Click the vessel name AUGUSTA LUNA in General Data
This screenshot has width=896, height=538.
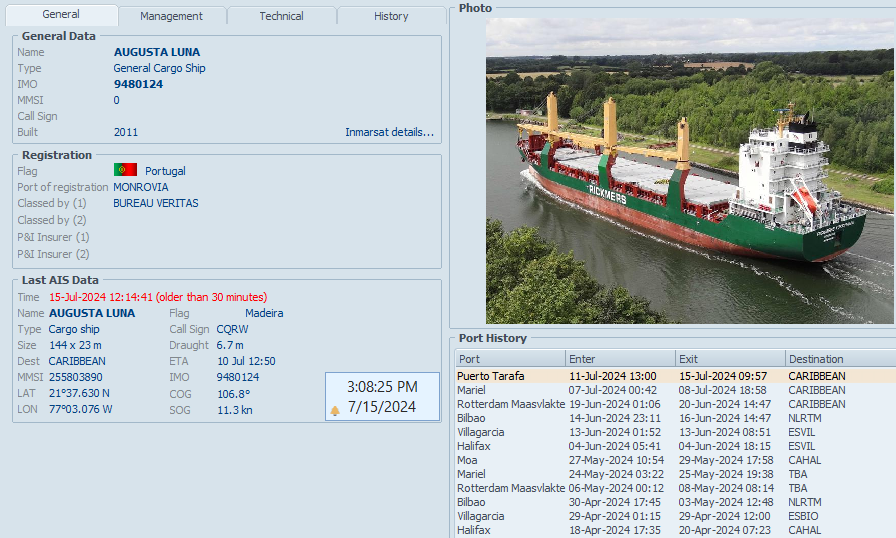[x=157, y=52]
